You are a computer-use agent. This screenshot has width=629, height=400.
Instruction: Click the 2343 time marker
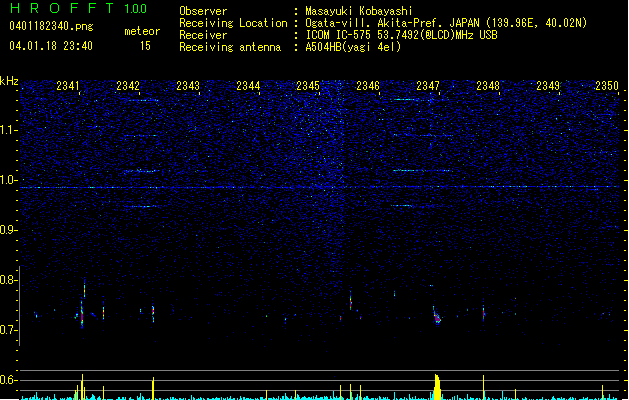pyautogui.click(x=188, y=86)
